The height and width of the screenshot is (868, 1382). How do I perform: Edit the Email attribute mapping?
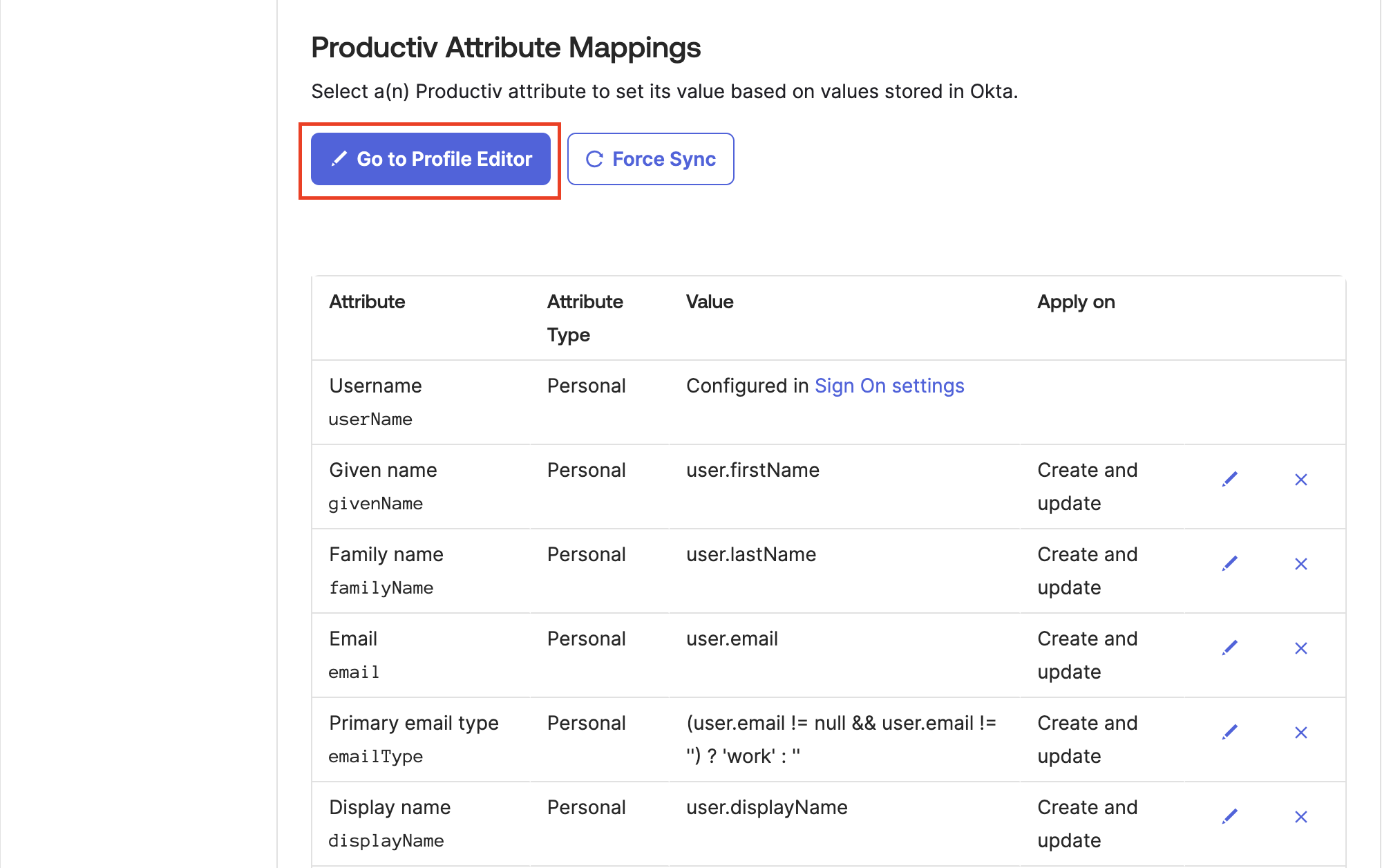point(1229,648)
